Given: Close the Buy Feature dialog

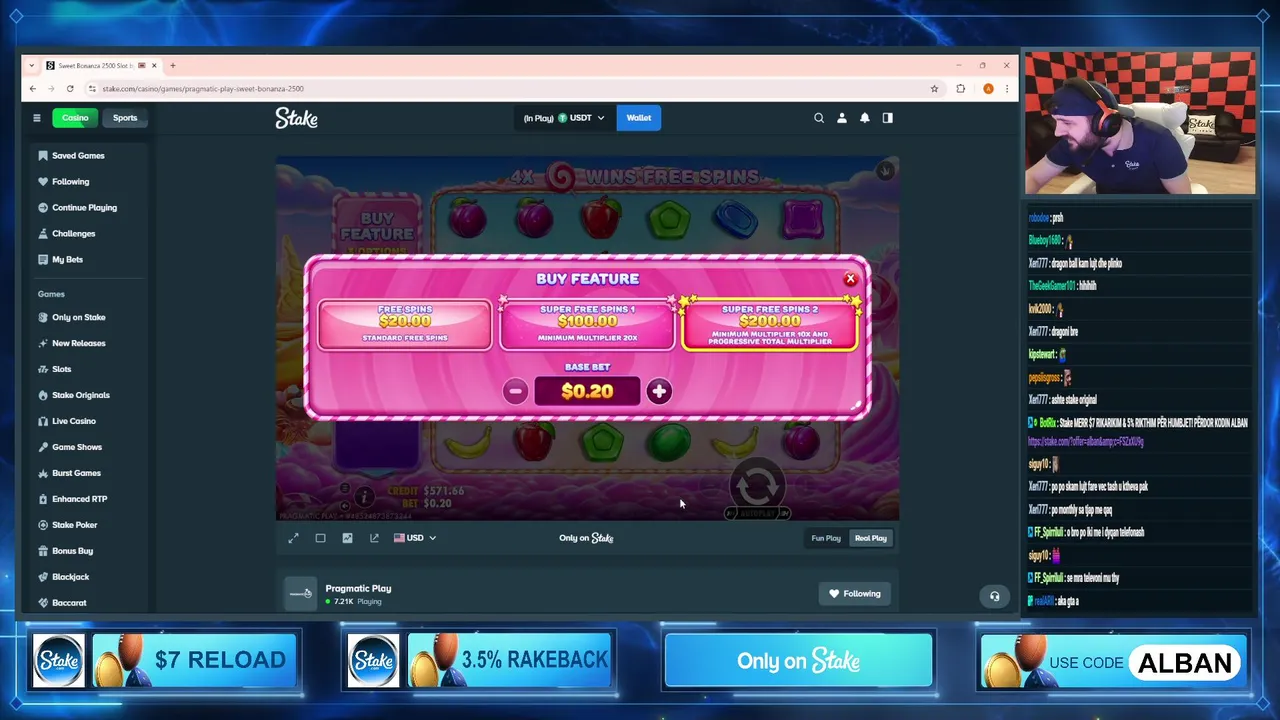Looking at the screenshot, I should [850, 279].
